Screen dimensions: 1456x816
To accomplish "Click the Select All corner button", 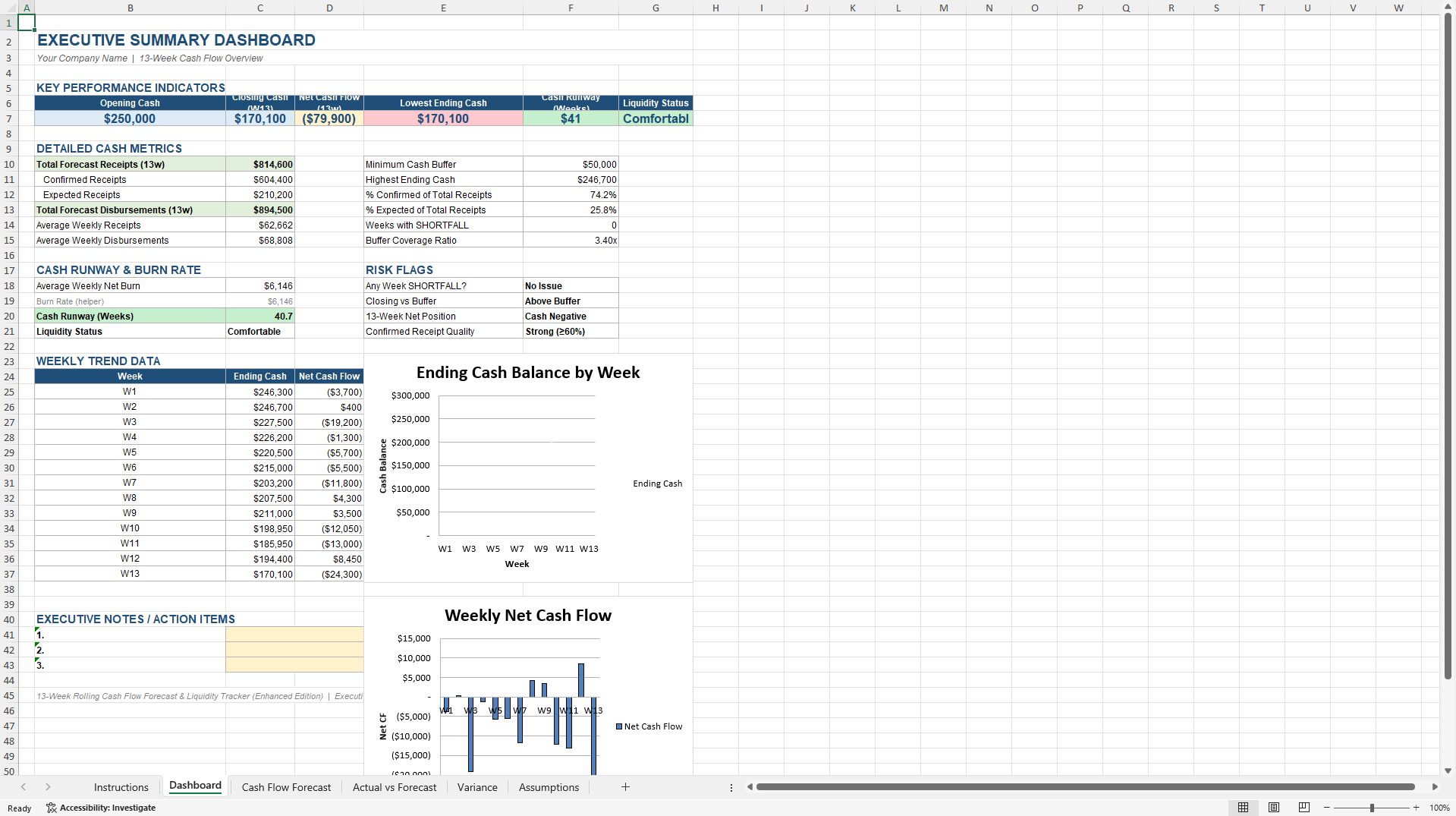I will [x=9, y=8].
